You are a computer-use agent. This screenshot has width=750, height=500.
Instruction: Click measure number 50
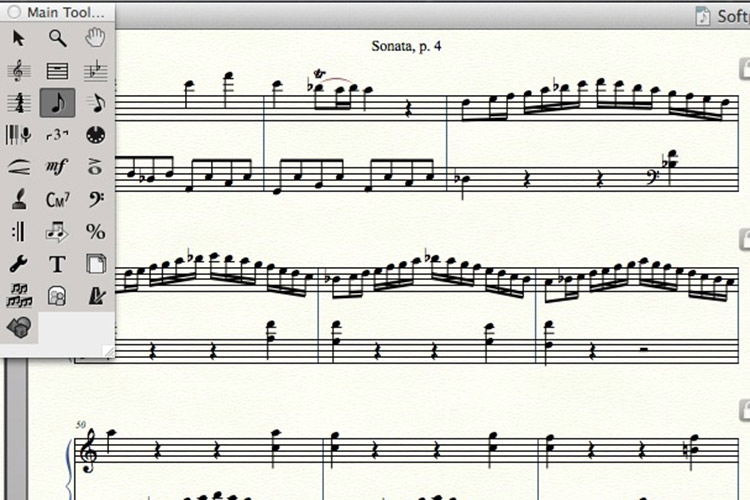point(80,424)
